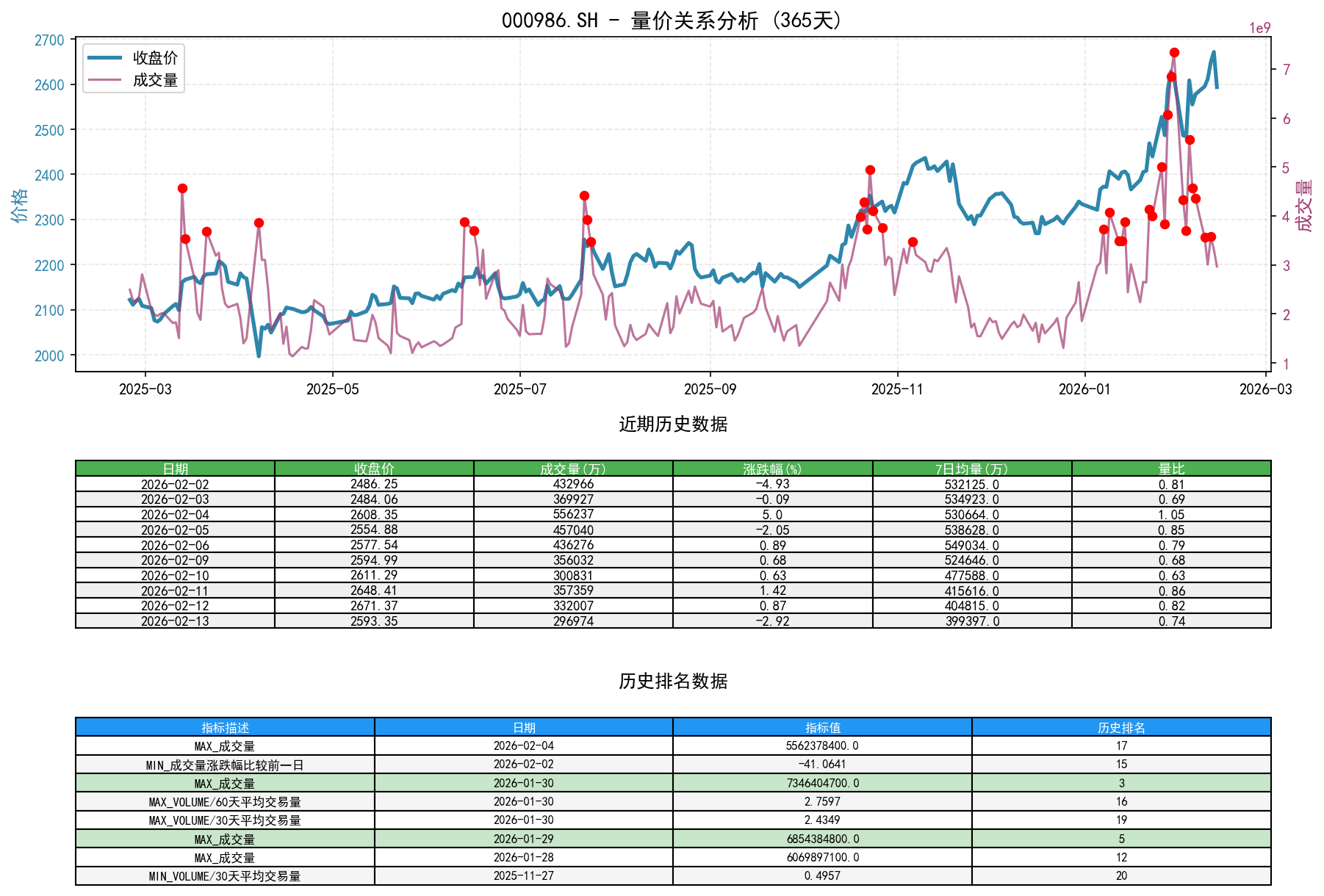The image size is (1324, 896).
Task: Click the highest red volume marker near 2026-02
Action: [x=1173, y=51]
